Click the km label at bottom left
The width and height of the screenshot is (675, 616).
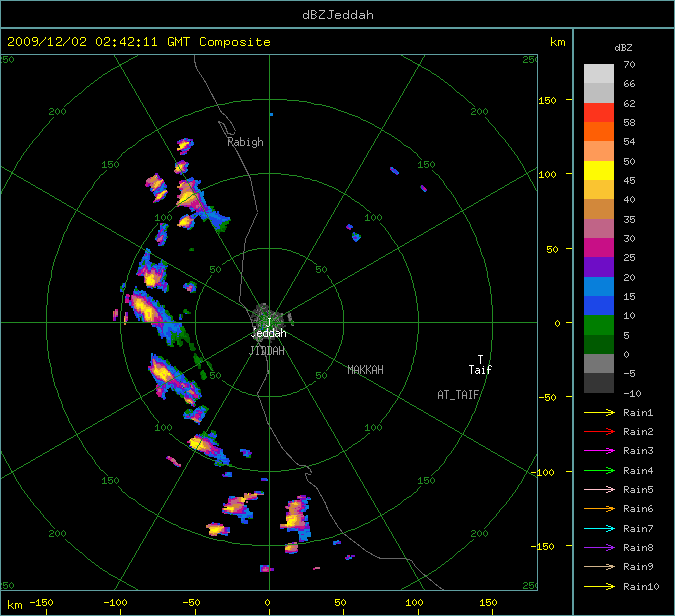tap(15, 605)
